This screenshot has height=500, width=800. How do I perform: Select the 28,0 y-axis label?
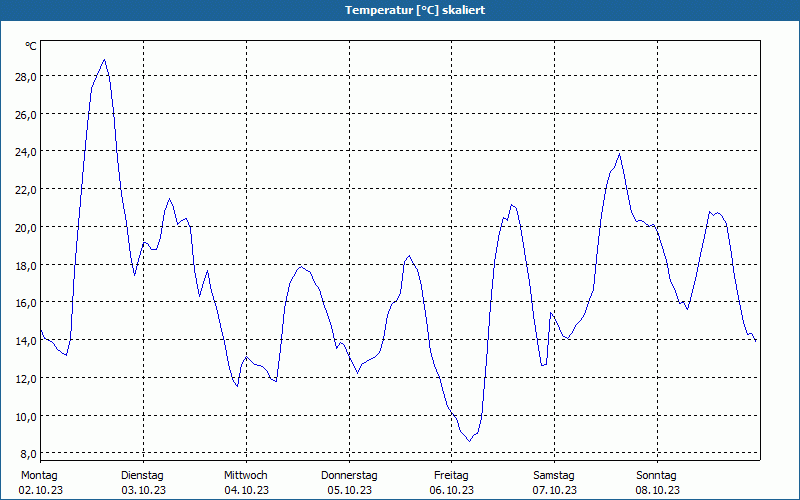point(26,77)
